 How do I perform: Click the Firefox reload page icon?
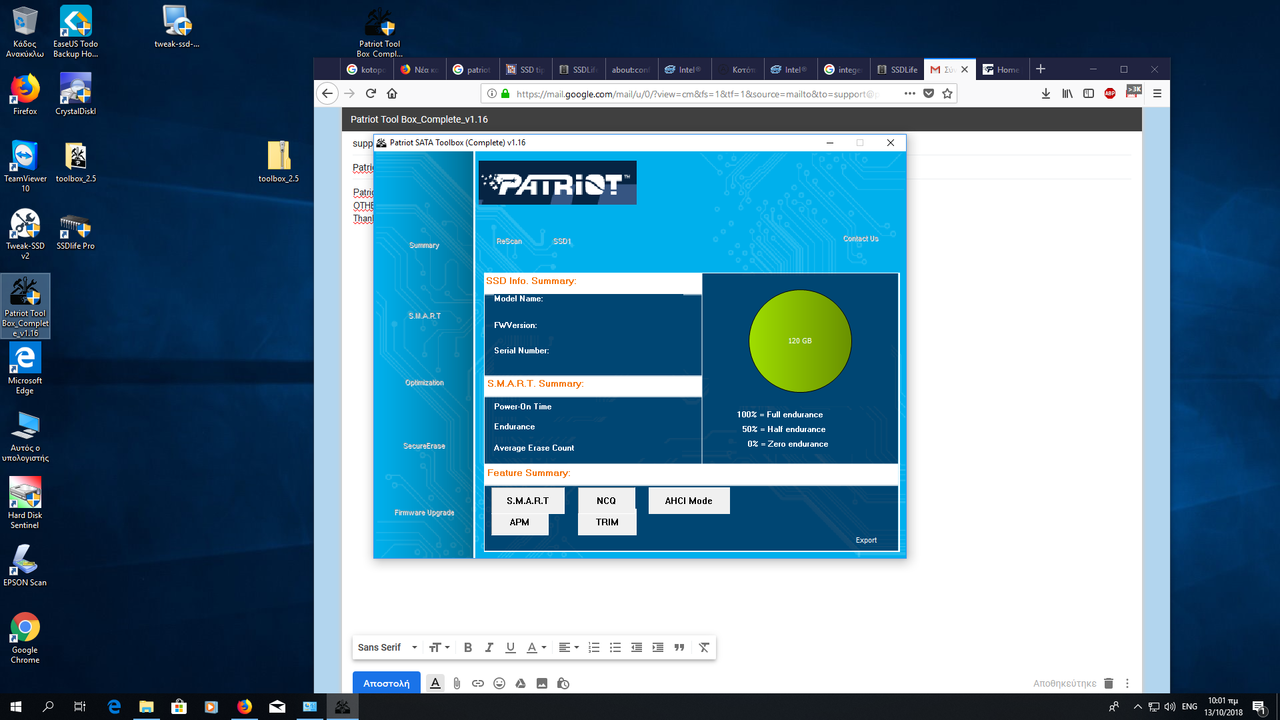[371, 93]
